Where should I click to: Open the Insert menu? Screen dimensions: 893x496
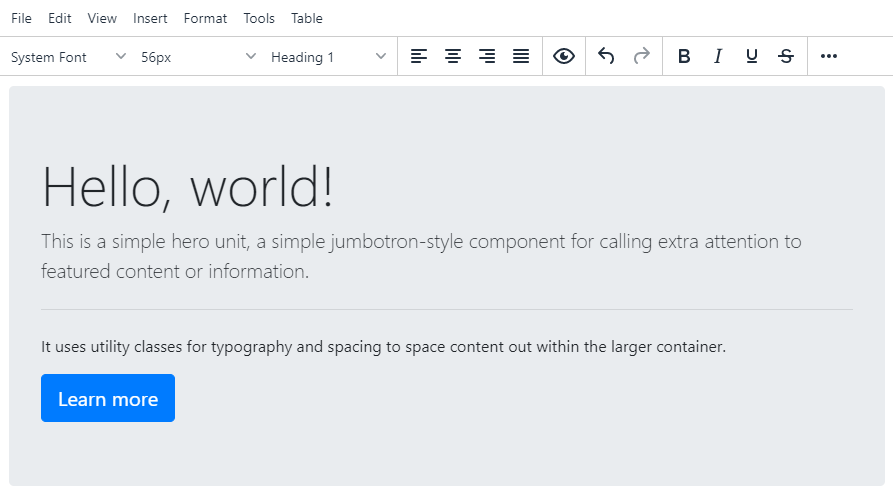tap(150, 18)
